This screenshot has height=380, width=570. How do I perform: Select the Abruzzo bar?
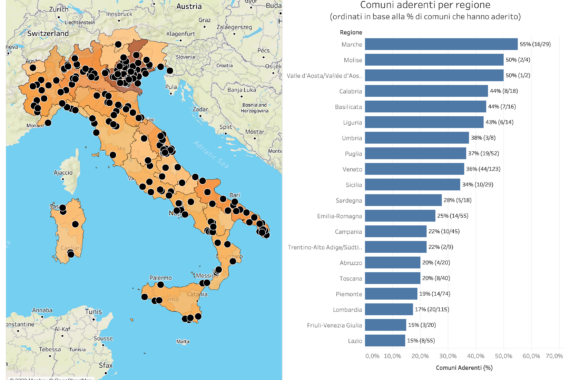[393, 263]
